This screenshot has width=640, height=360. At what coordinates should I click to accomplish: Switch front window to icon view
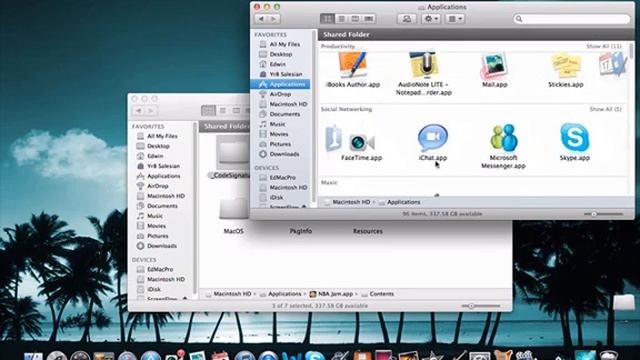coord(327,19)
